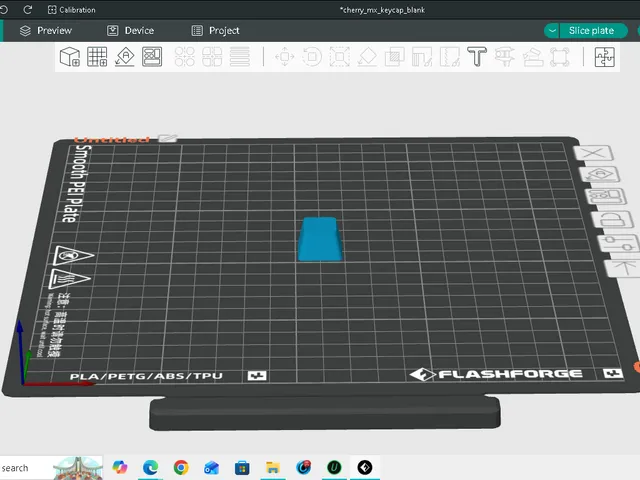Add a new plate with grid icon
640x480 pixels.
coord(97,57)
